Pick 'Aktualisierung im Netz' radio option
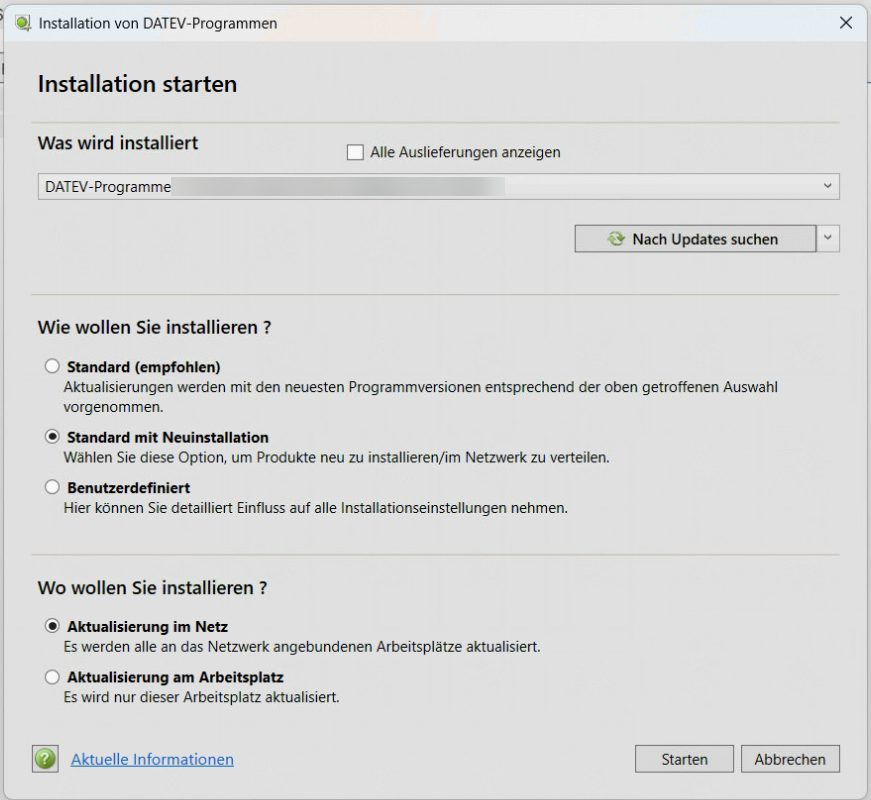Image resolution: width=871 pixels, height=800 pixels. (x=52, y=627)
